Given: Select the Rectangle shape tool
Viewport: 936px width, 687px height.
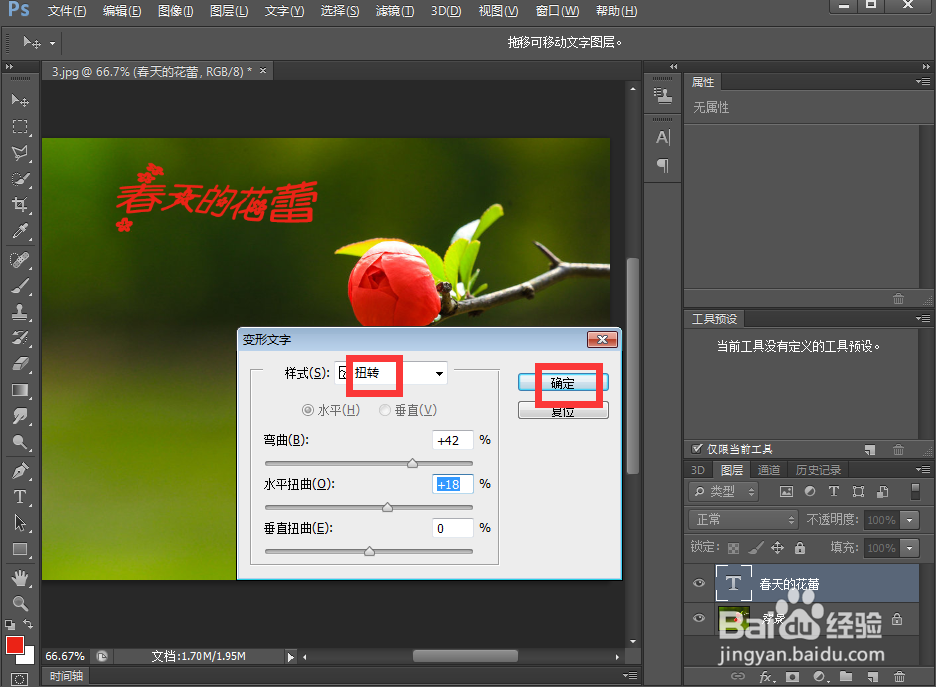Looking at the screenshot, I should (x=20, y=549).
